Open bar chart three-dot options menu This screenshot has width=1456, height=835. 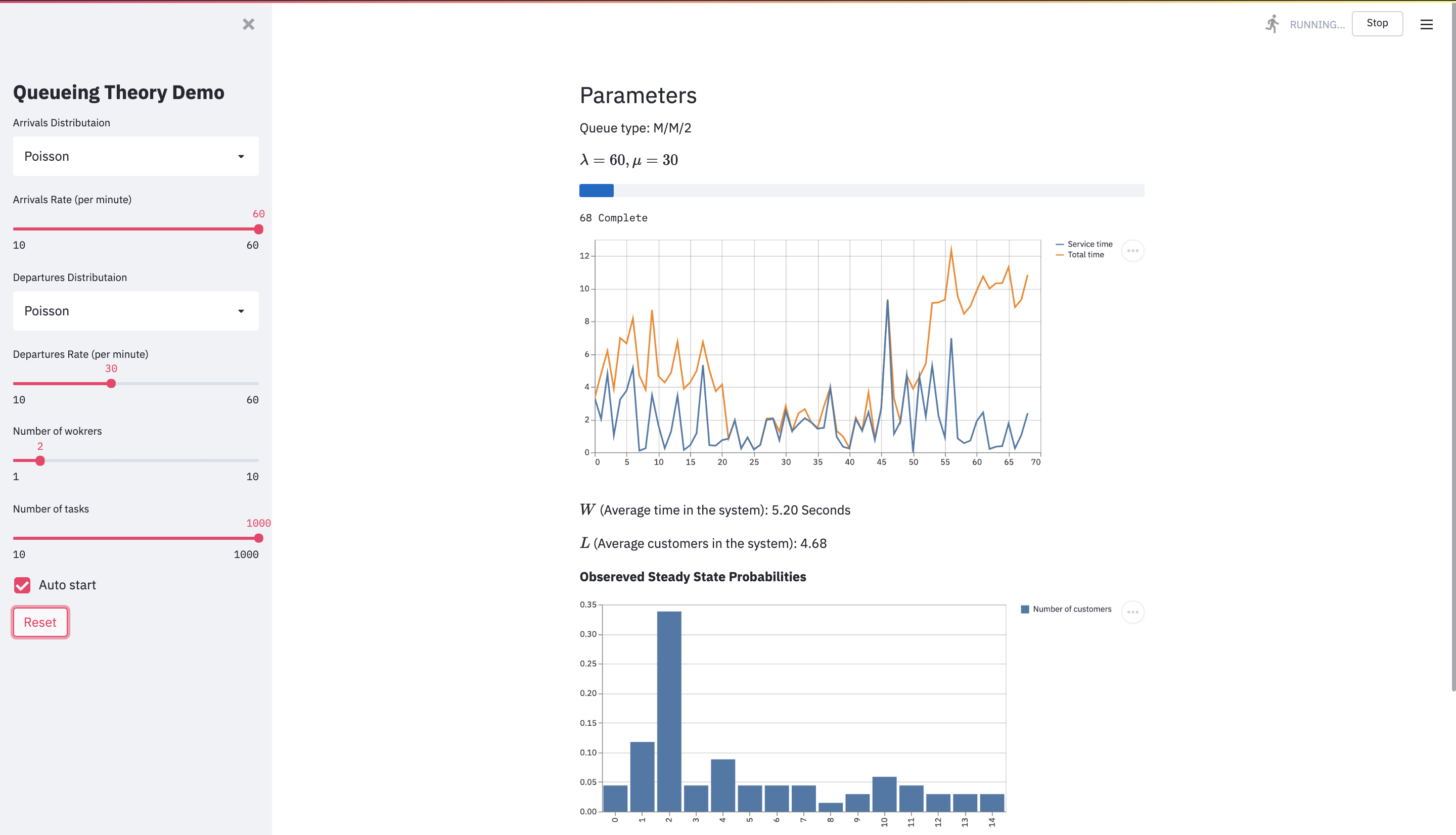pyautogui.click(x=1132, y=612)
